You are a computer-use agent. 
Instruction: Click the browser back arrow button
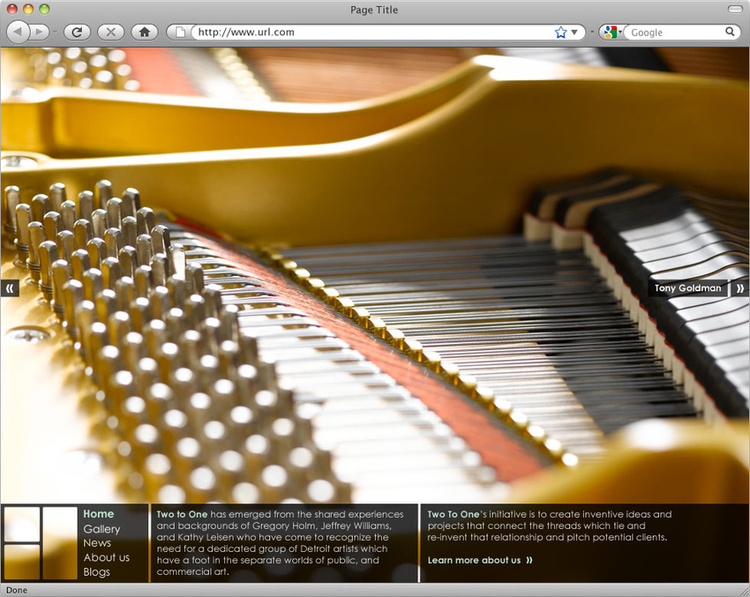17,32
